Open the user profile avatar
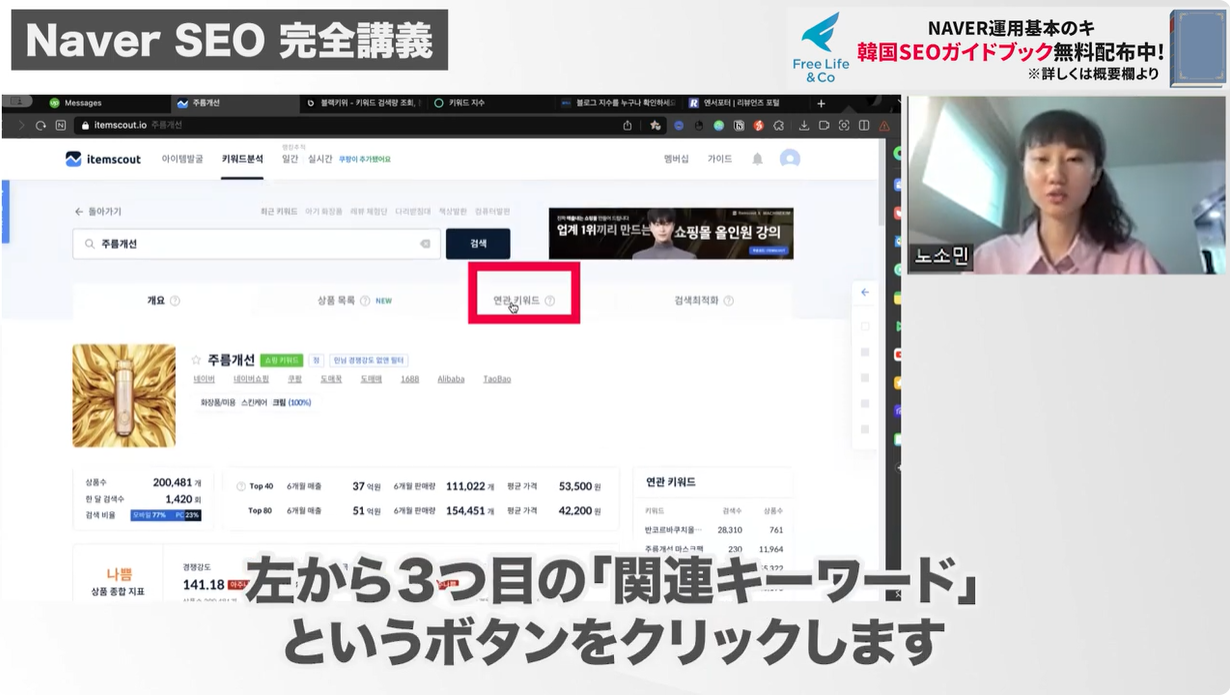This screenshot has height=696, width=1230. pos(790,159)
